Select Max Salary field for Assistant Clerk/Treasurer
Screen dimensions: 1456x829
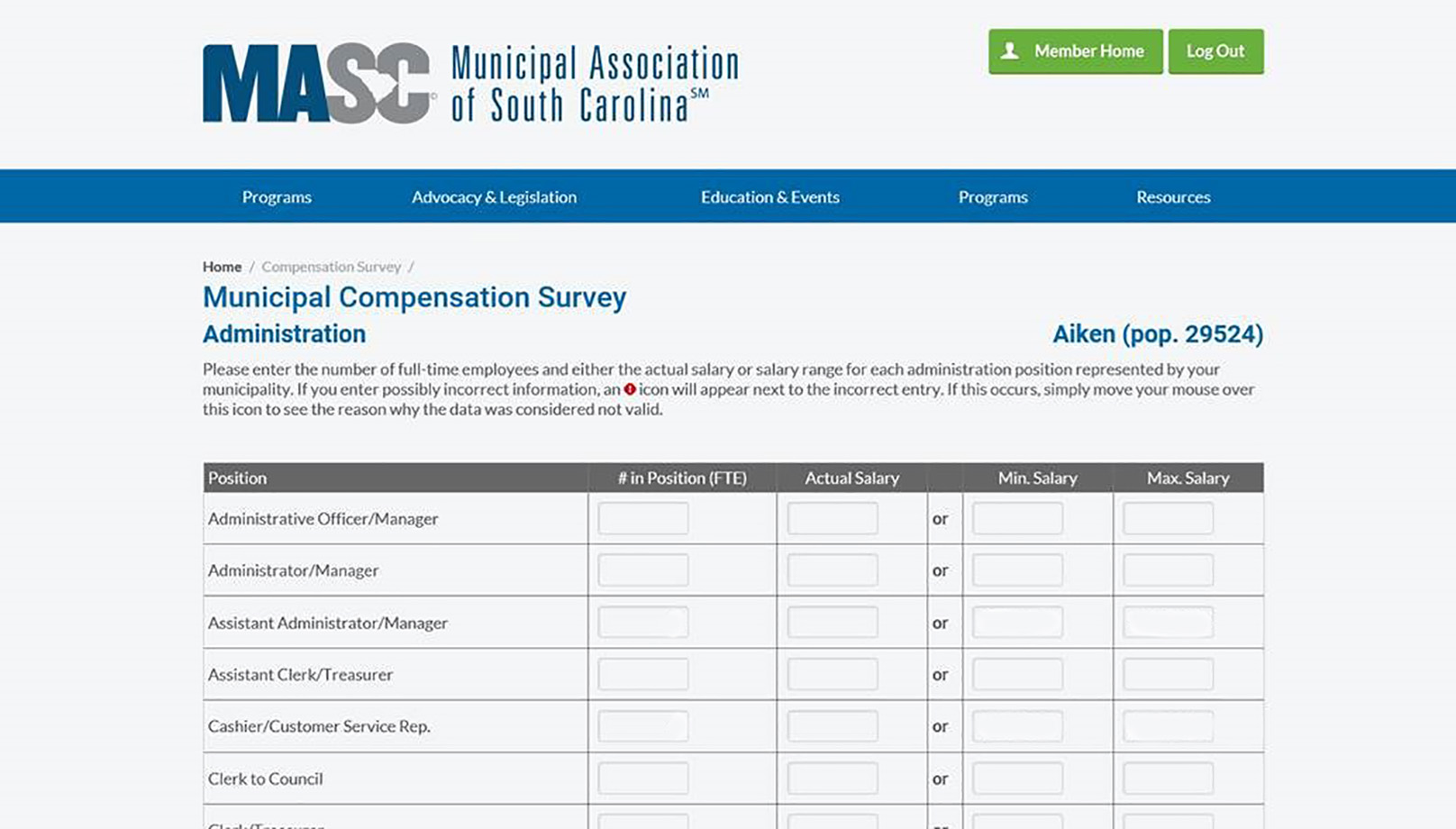click(1169, 674)
